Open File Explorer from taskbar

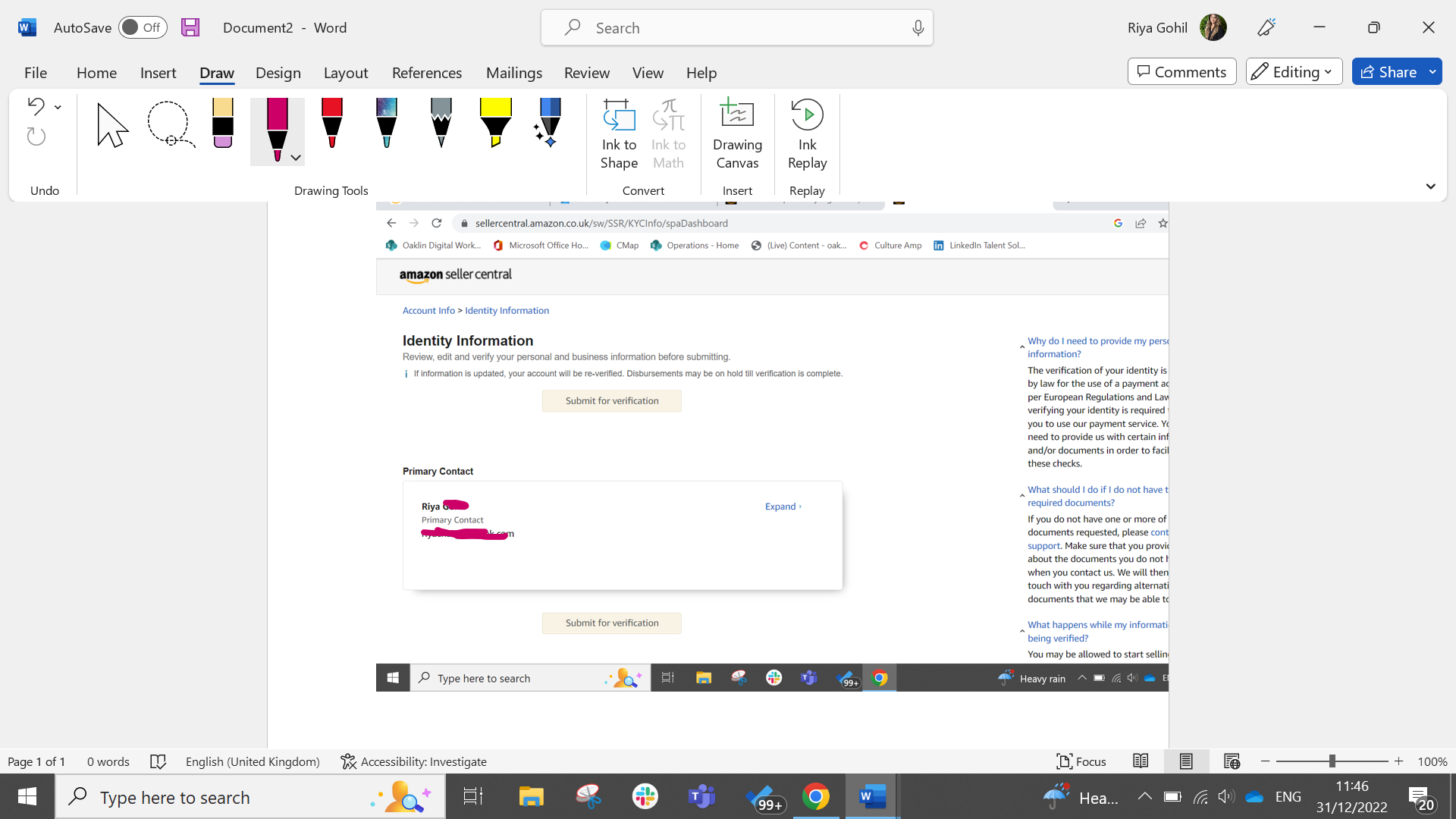pos(532,797)
